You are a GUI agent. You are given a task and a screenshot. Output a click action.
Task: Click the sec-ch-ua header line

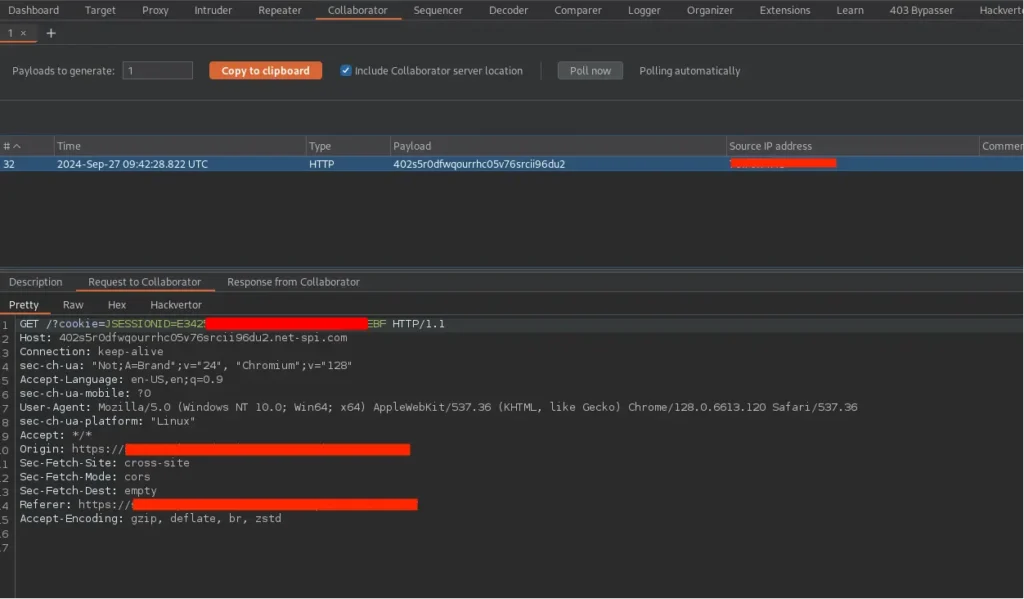click(x=185, y=366)
